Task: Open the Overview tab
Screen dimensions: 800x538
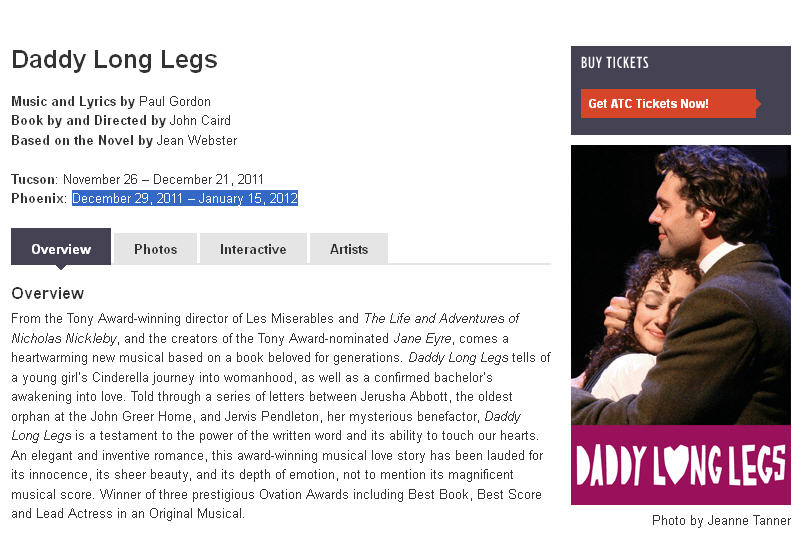Action: pos(60,249)
